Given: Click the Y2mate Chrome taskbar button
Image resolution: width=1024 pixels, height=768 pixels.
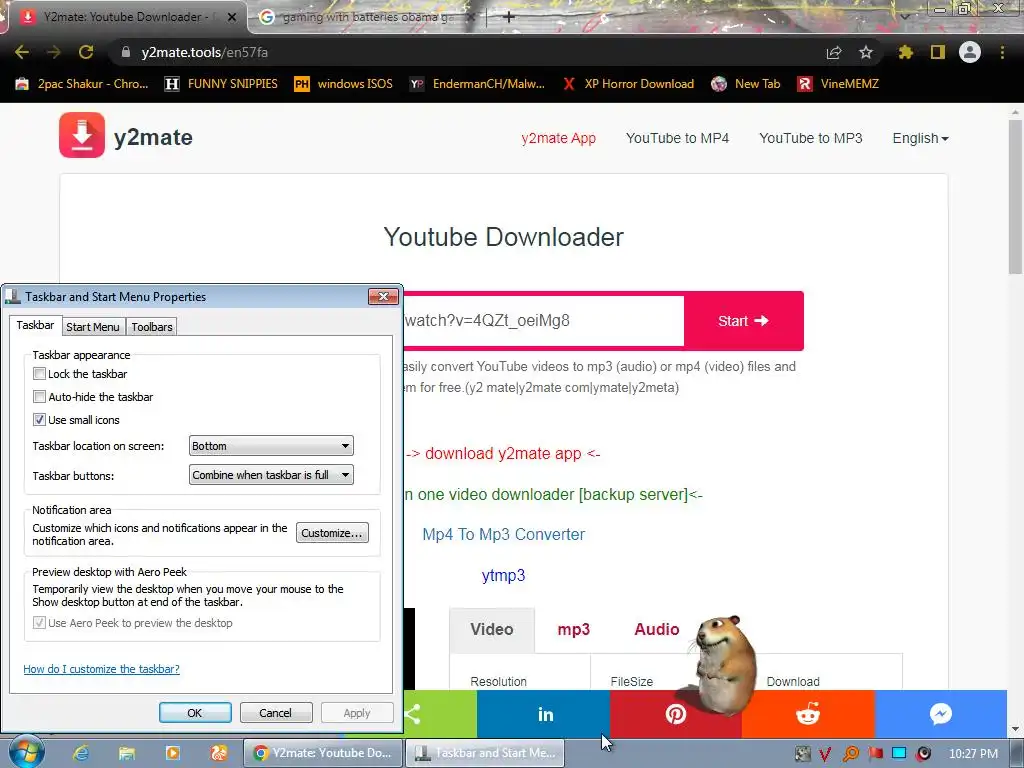Looking at the screenshot, I should tap(323, 753).
